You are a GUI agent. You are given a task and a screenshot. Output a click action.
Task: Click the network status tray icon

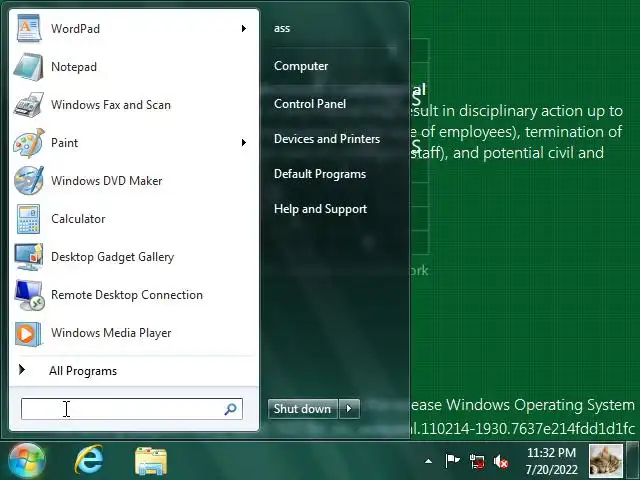477,462
